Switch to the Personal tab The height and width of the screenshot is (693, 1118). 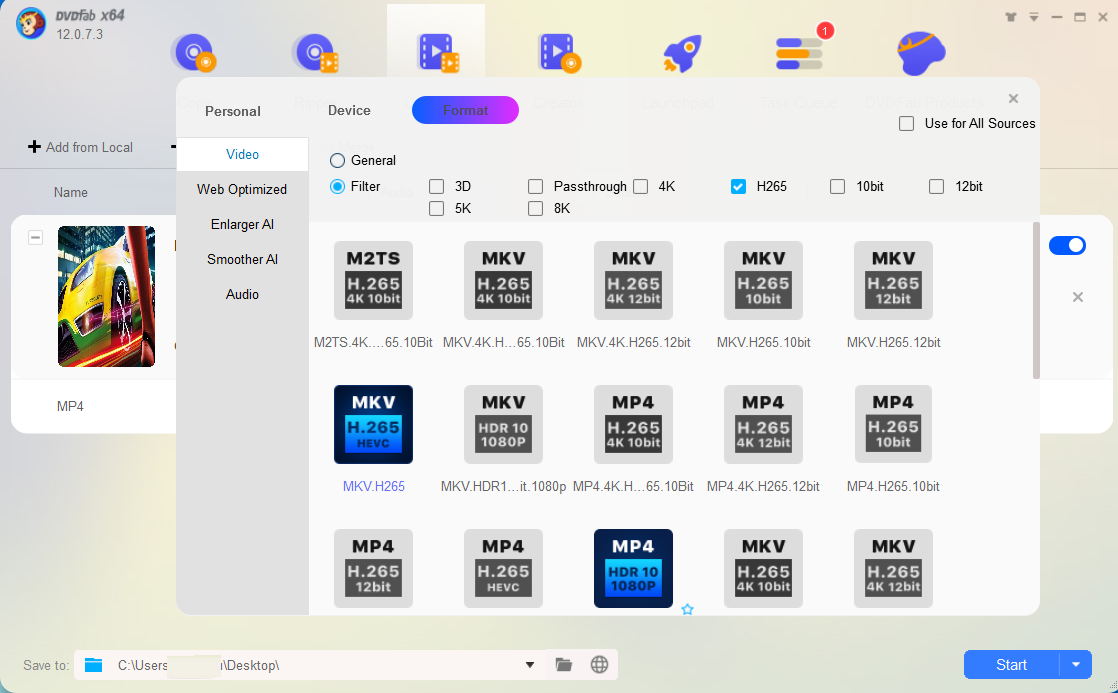click(232, 111)
